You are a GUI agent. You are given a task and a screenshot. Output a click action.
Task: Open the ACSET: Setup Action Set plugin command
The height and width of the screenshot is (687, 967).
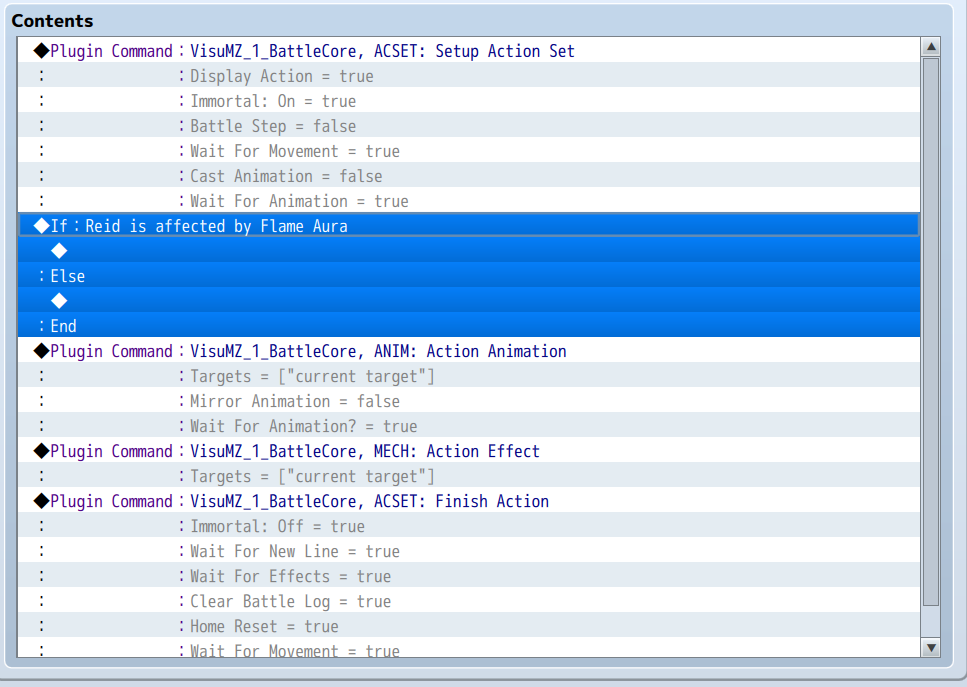coord(300,51)
